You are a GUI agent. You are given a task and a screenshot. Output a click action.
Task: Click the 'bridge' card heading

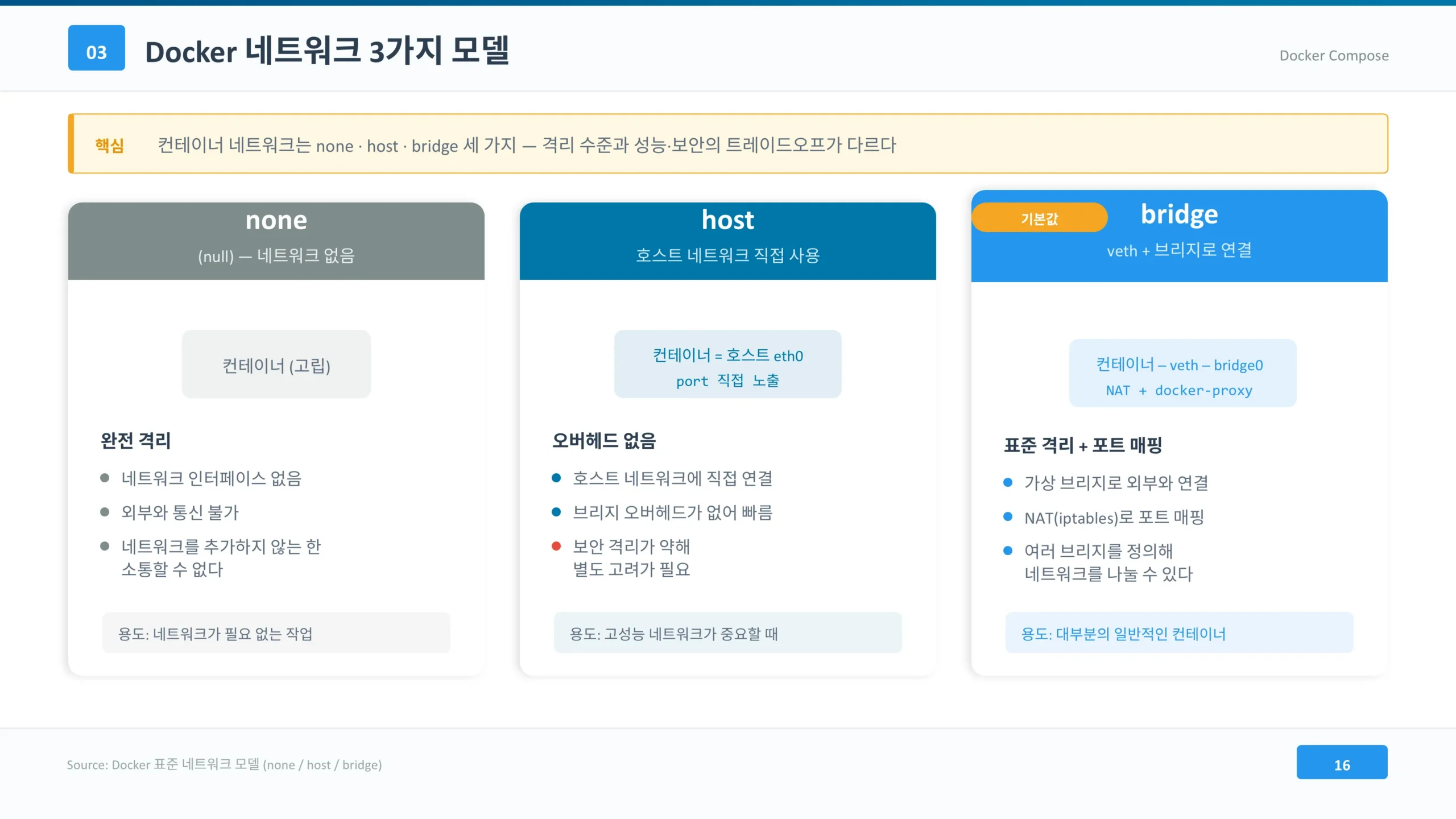click(x=1180, y=214)
